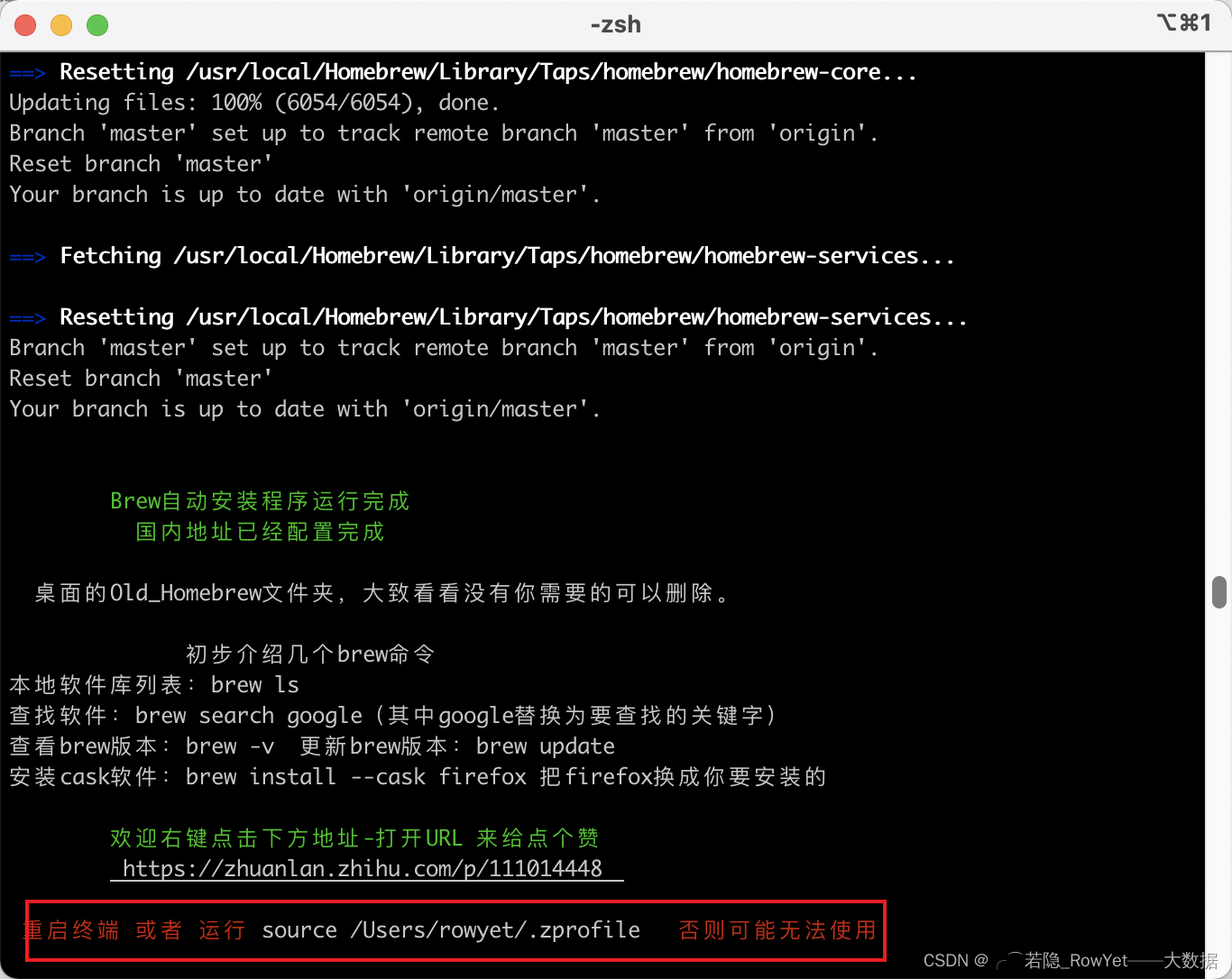The image size is (1232, 979).
Task: Click the 'brew ls' command line
Action: coord(255,685)
